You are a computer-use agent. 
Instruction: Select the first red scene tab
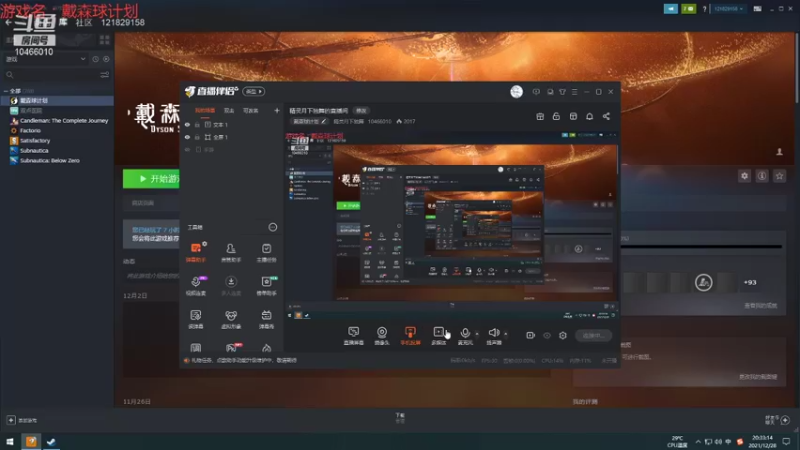pyautogui.click(x=205, y=110)
